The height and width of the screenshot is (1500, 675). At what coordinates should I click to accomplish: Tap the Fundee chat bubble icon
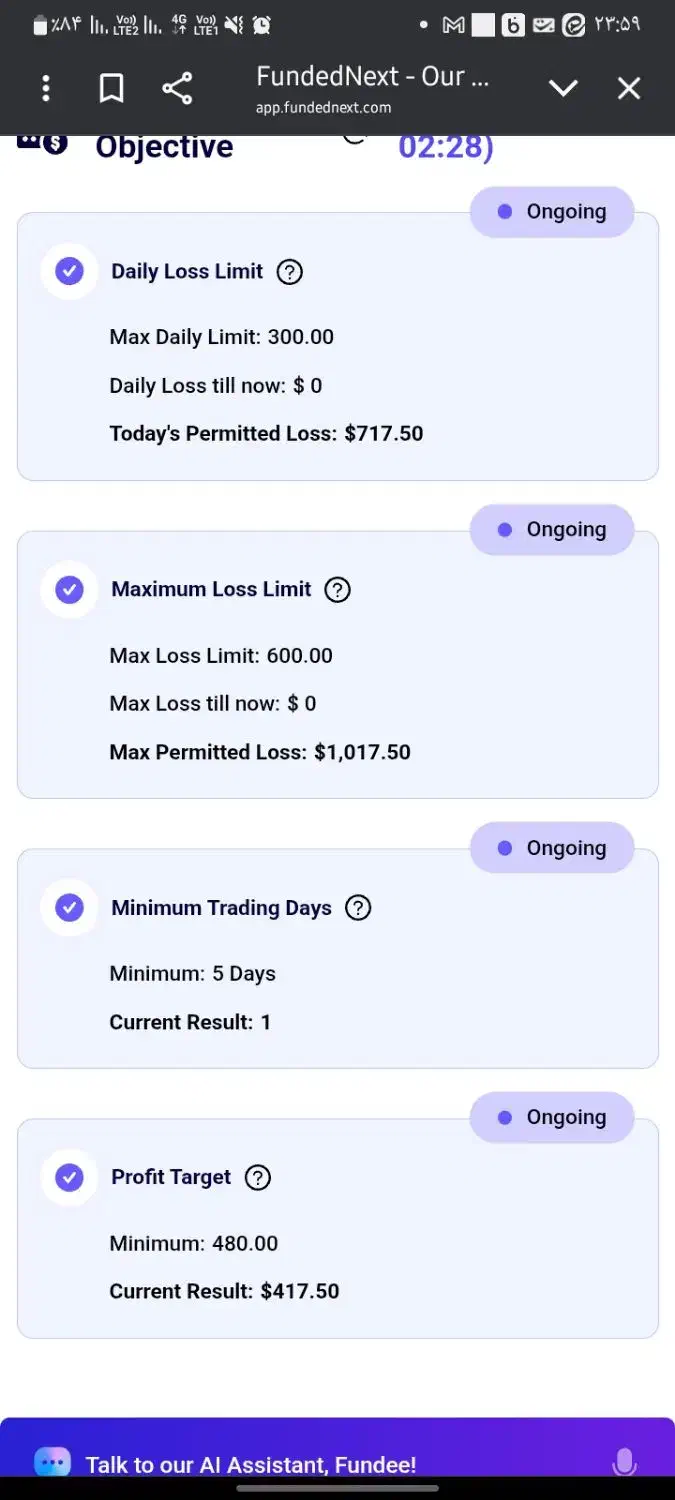coord(52,1463)
